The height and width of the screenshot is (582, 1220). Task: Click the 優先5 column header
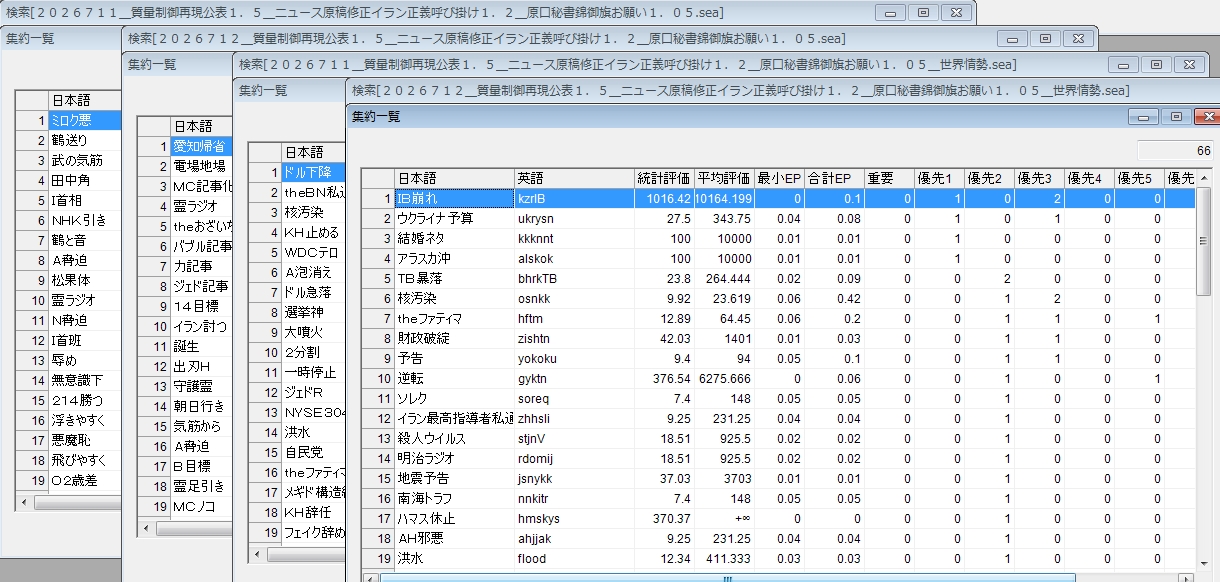tap(1139, 178)
